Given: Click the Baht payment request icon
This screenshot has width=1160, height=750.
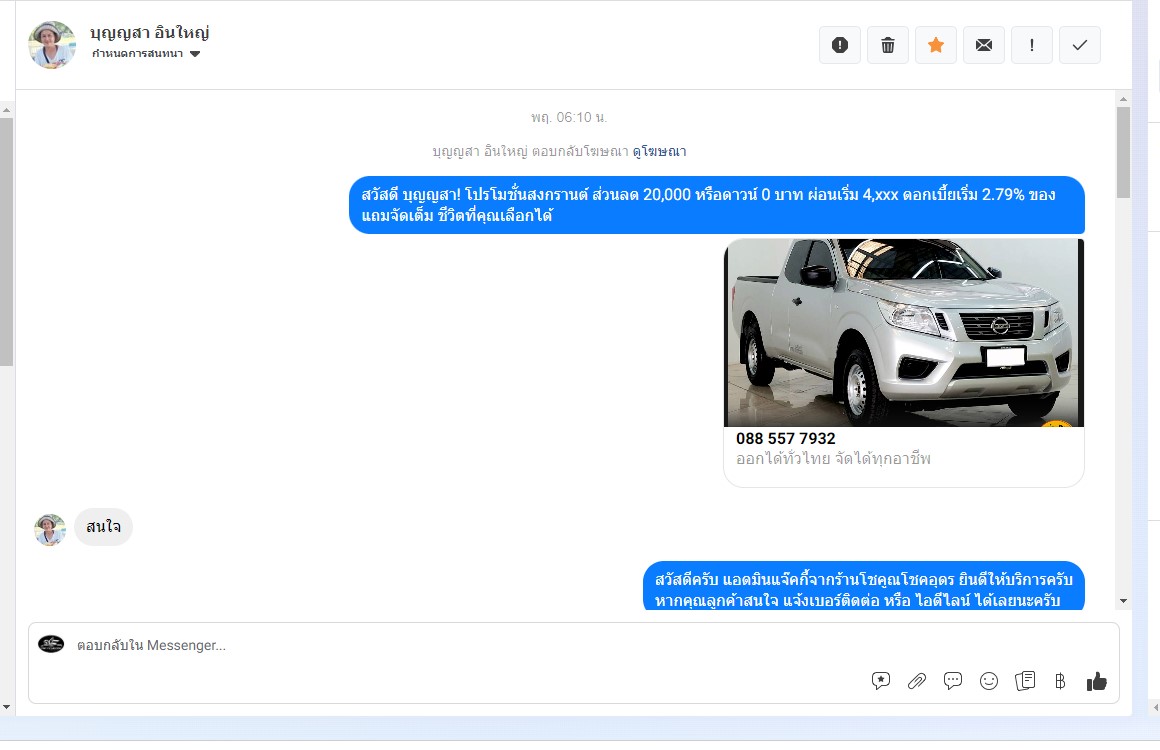Looking at the screenshot, I should pos(1060,681).
